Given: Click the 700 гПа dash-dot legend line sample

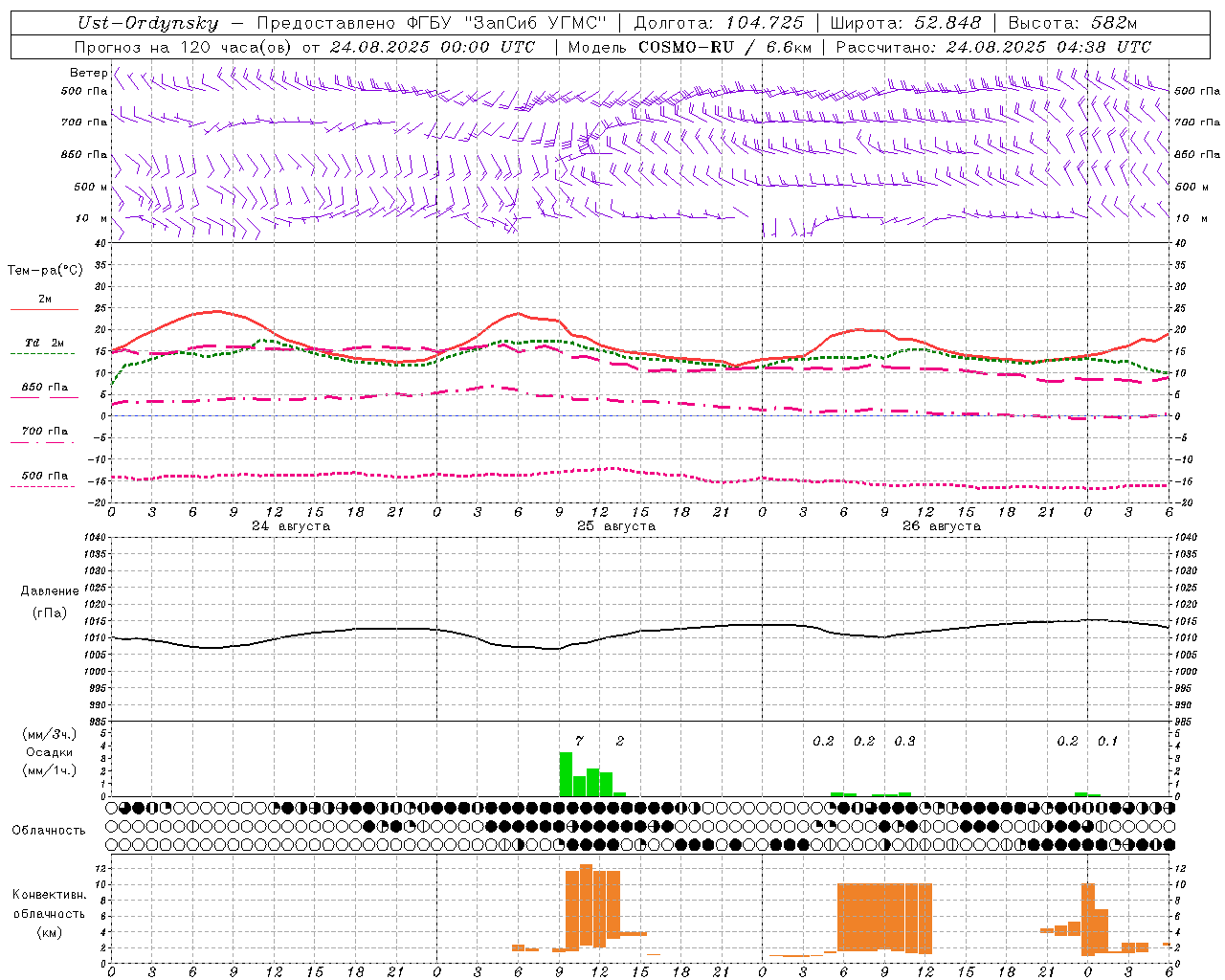Looking at the screenshot, I should point(42,442).
